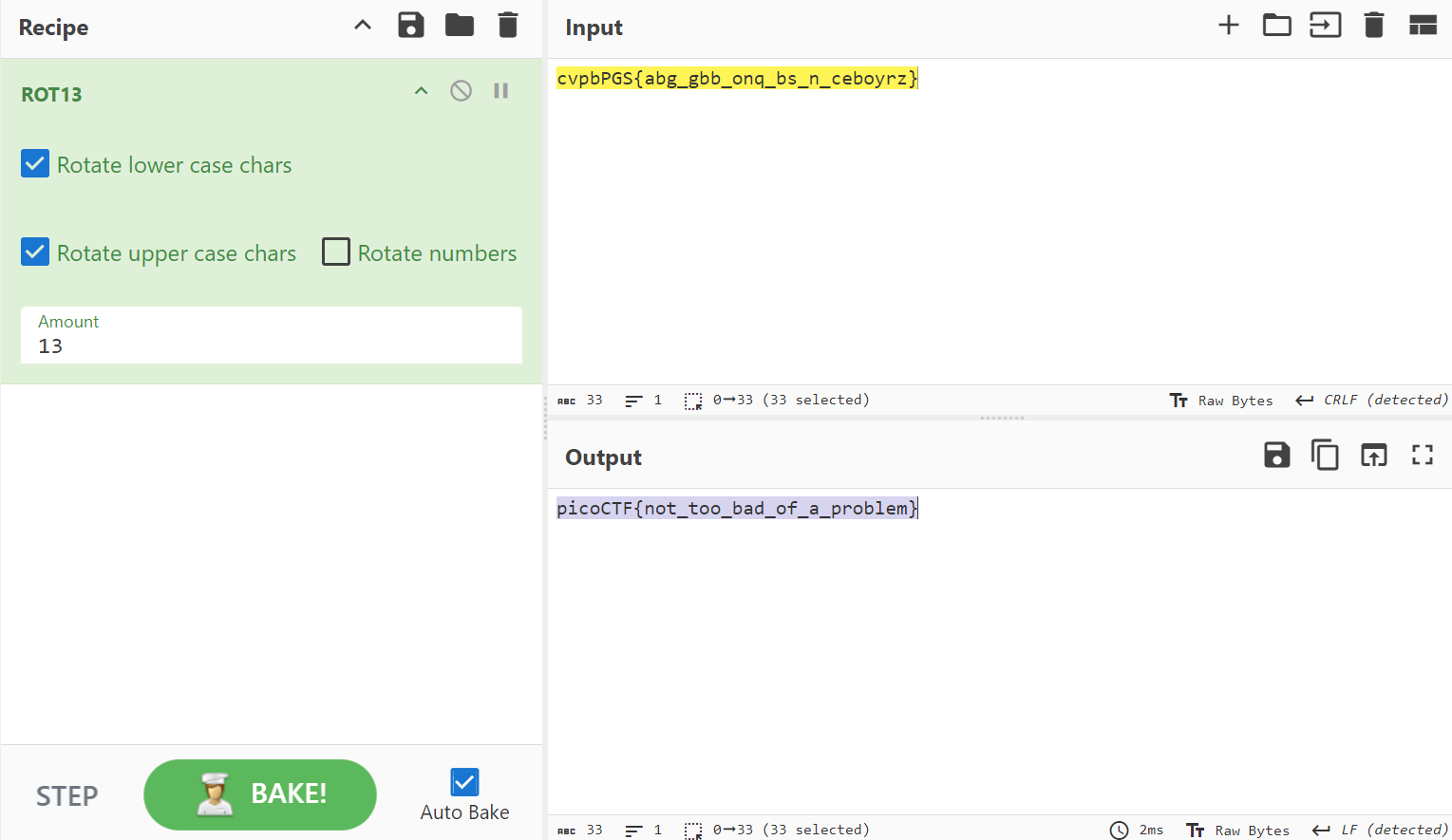The height and width of the screenshot is (840, 1452).
Task: Open input CRLF line ending selector
Action: coord(1372,401)
